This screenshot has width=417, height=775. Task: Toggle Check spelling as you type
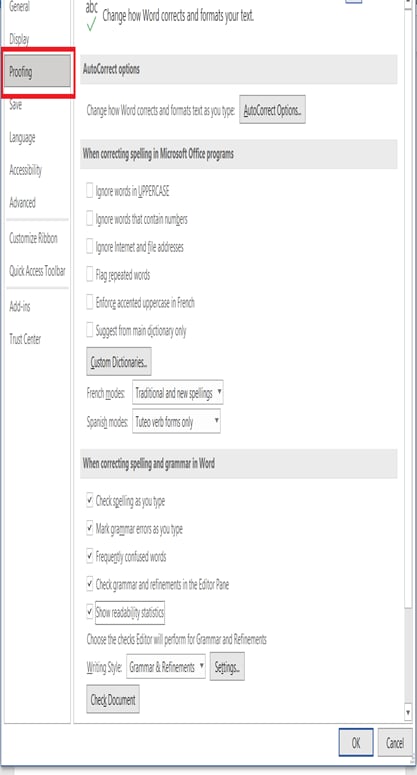[x=89, y=501]
